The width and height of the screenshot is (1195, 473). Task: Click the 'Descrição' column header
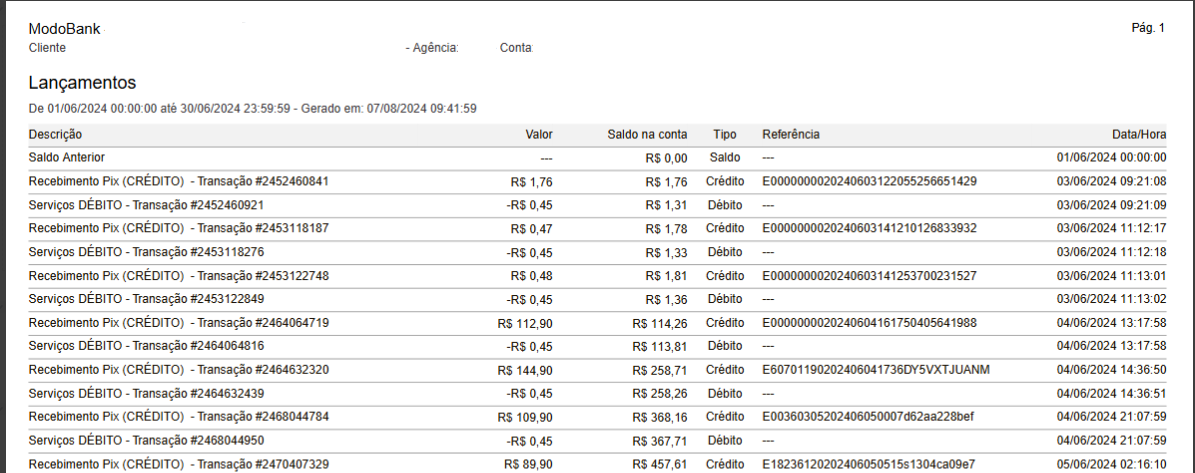click(55, 134)
